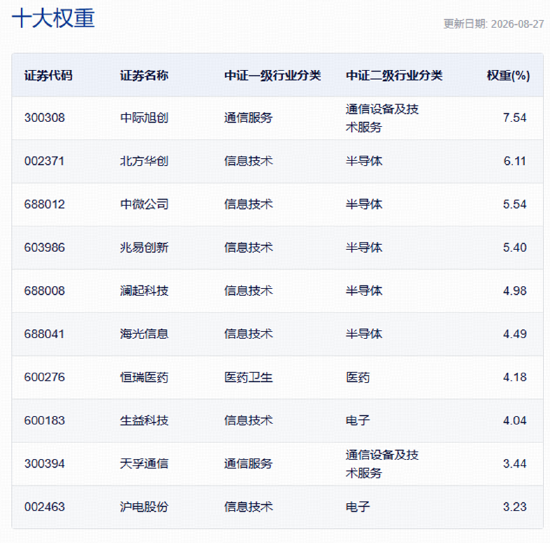Select stock code 600183
The width and height of the screenshot is (550, 543).
pyautogui.click(x=45, y=420)
